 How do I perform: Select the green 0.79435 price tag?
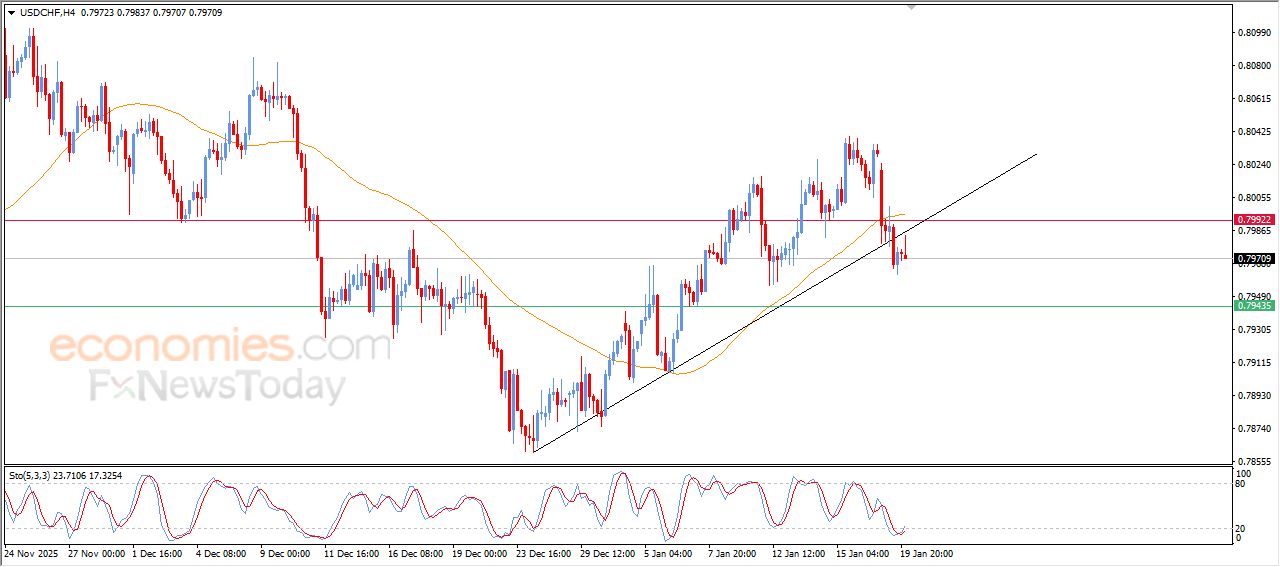(x=1254, y=306)
